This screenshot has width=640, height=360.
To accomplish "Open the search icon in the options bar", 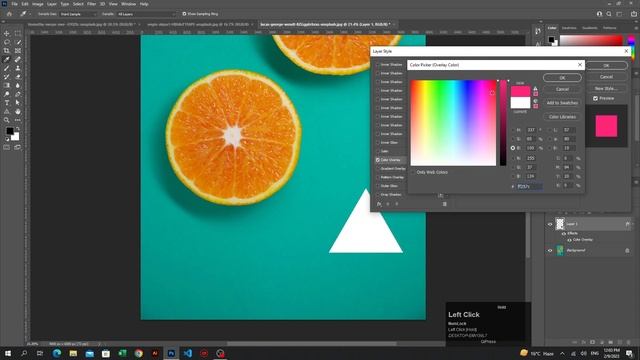I will tap(609, 14).
